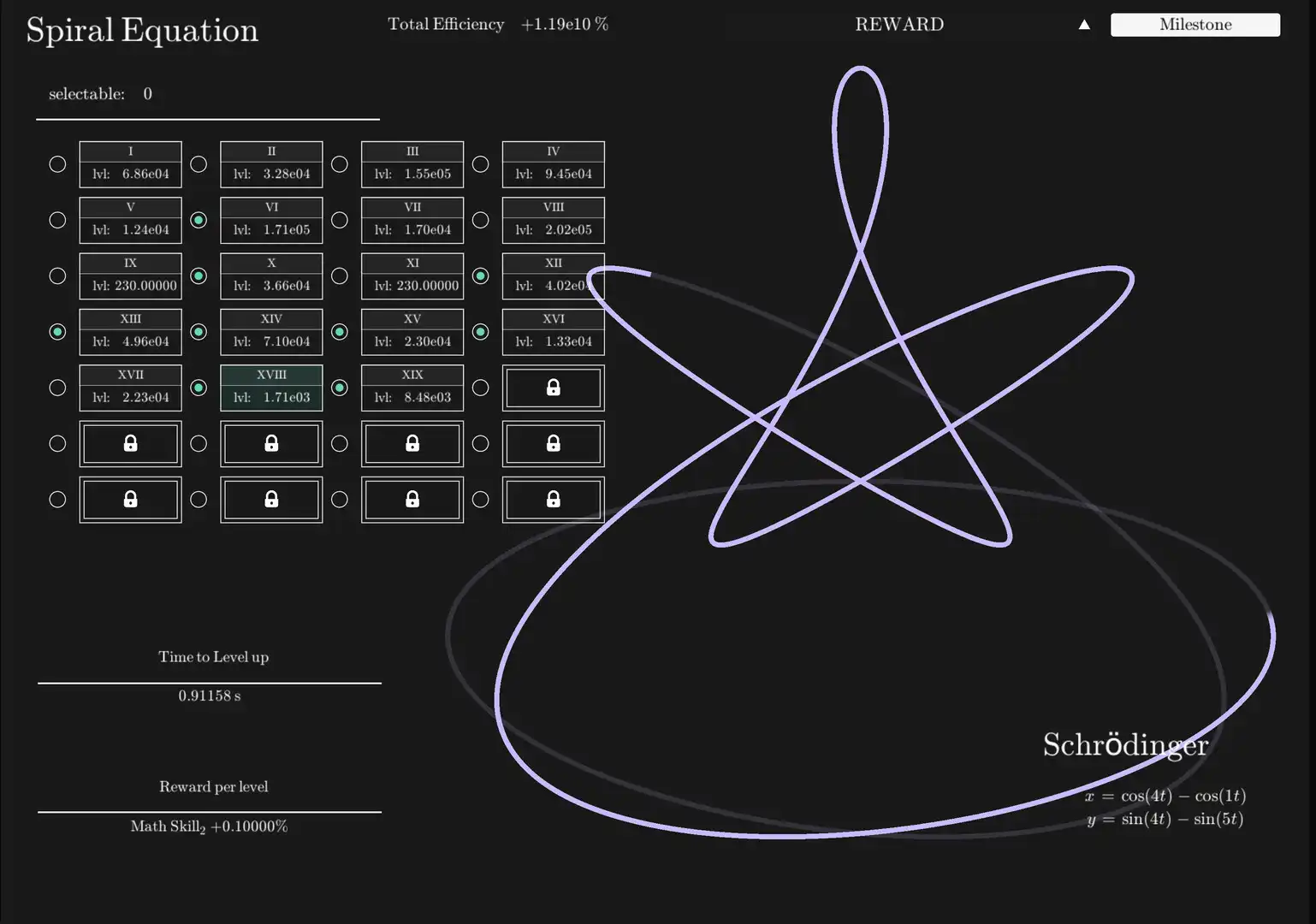The width and height of the screenshot is (1316, 924).
Task: Click the third lock in the bottom row
Action: tap(412, 499)
